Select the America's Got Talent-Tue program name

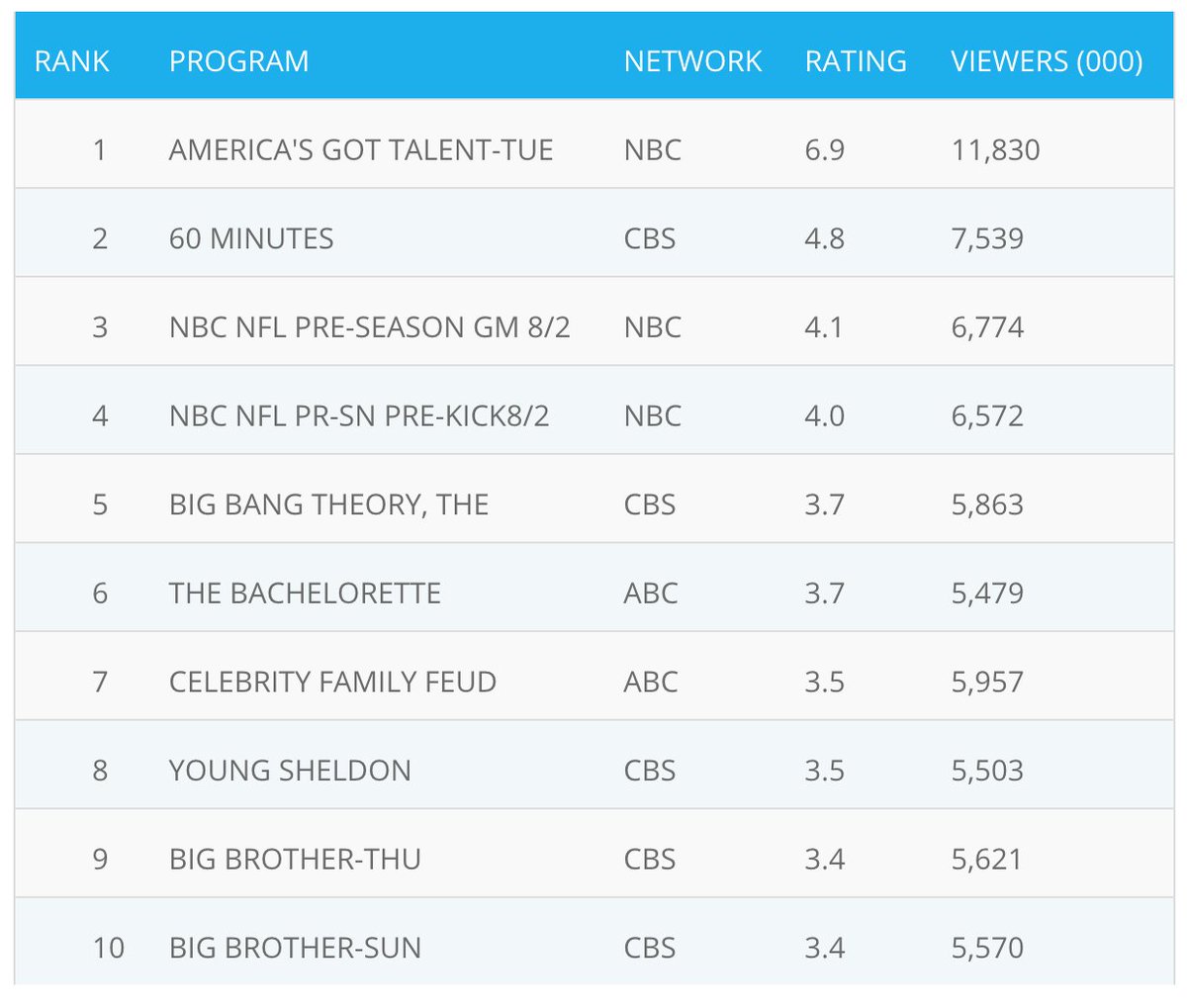pos(361,150)
